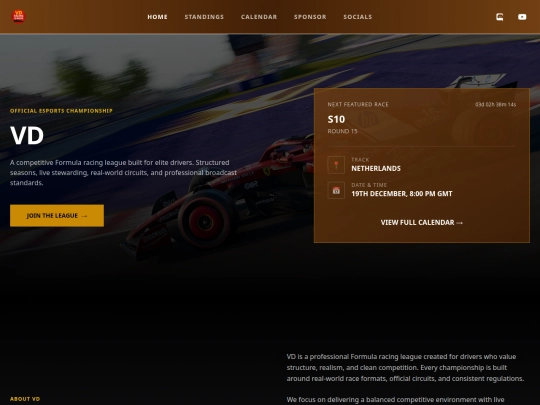Follow the View Full Calendar link
This screenshot has height=405, width=540.
422,222
